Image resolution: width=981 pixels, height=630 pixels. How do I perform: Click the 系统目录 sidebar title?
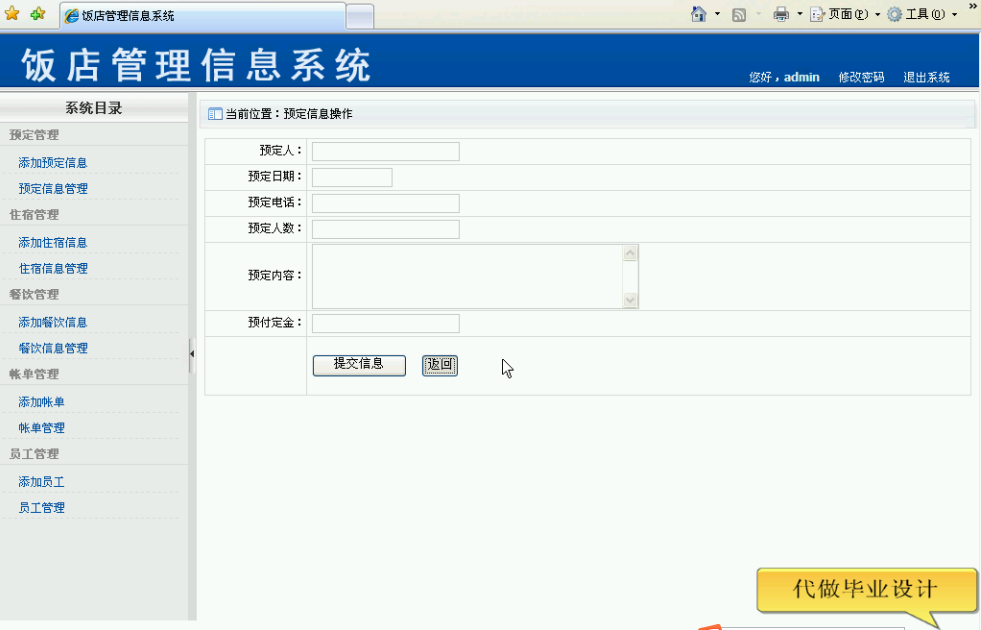point(94,108)
